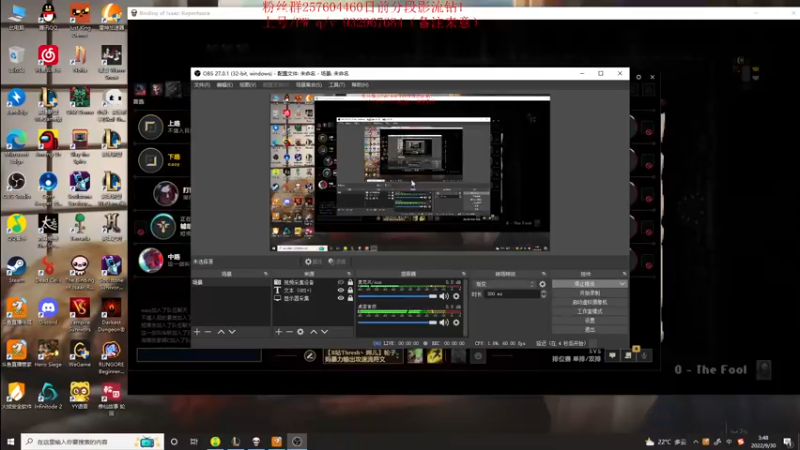This screenshot has height=450, width=800.
Task: Open source properties via gear button above panels
Action: 313,262
